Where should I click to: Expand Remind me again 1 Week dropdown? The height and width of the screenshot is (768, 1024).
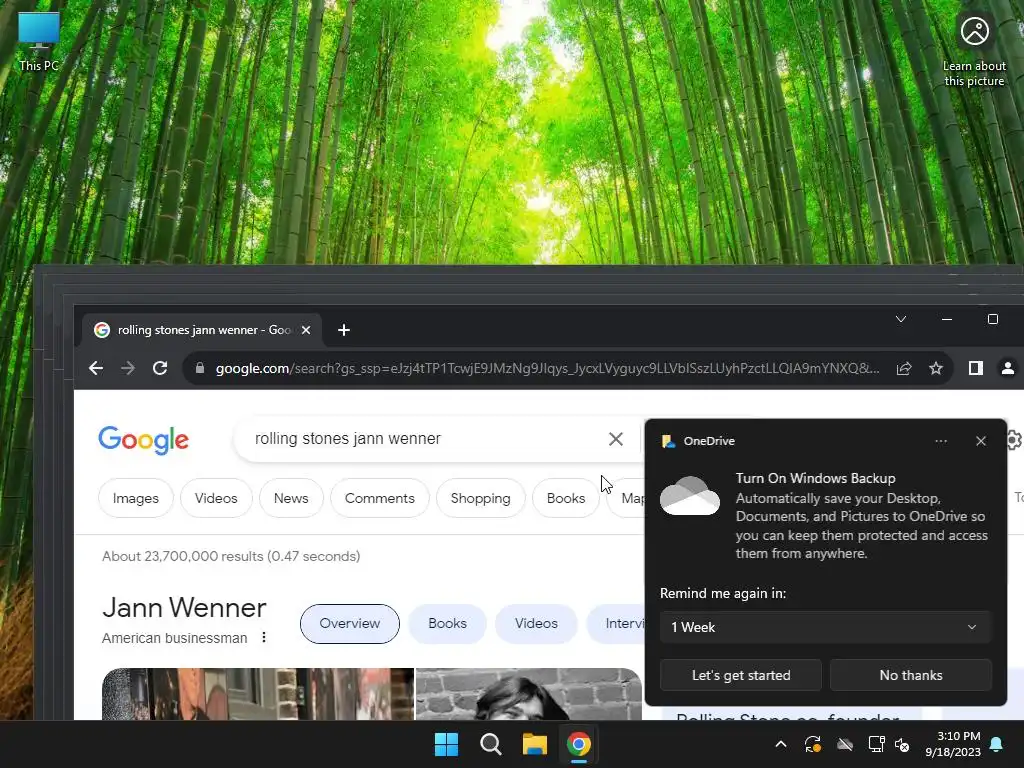825,628
